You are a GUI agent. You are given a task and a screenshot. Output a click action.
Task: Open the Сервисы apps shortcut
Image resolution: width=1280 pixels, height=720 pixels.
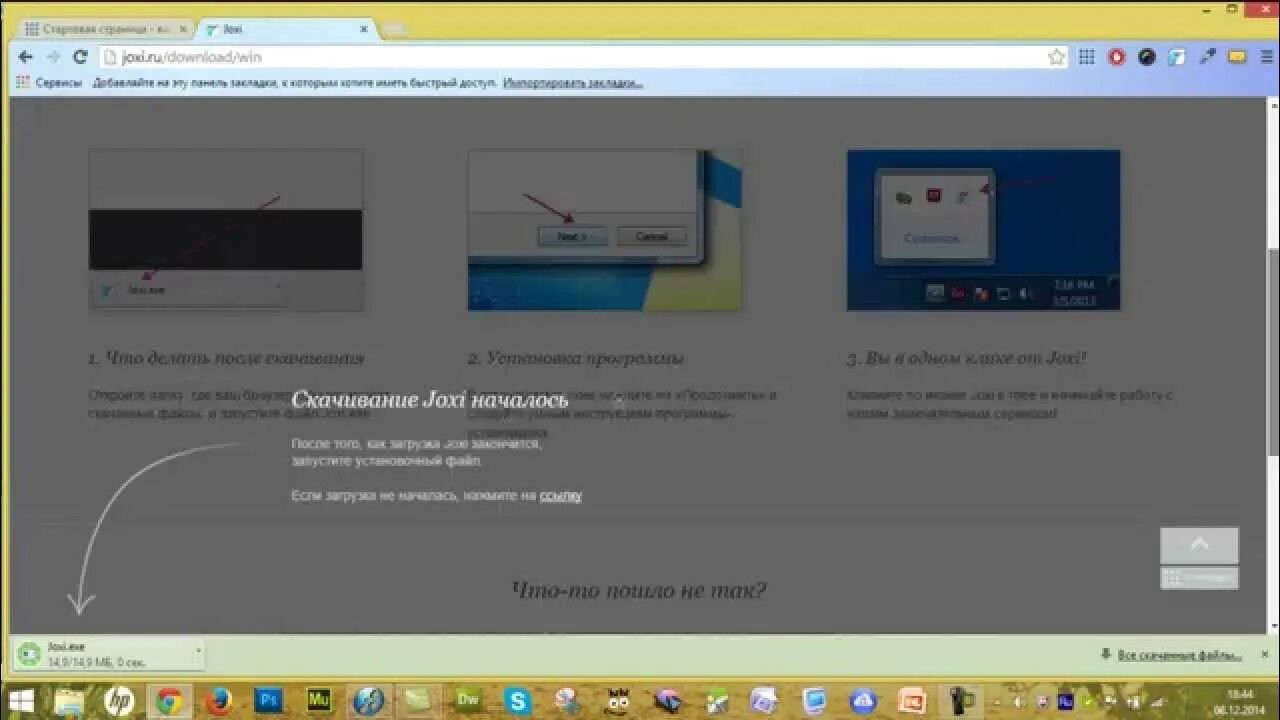coord(49,83)
